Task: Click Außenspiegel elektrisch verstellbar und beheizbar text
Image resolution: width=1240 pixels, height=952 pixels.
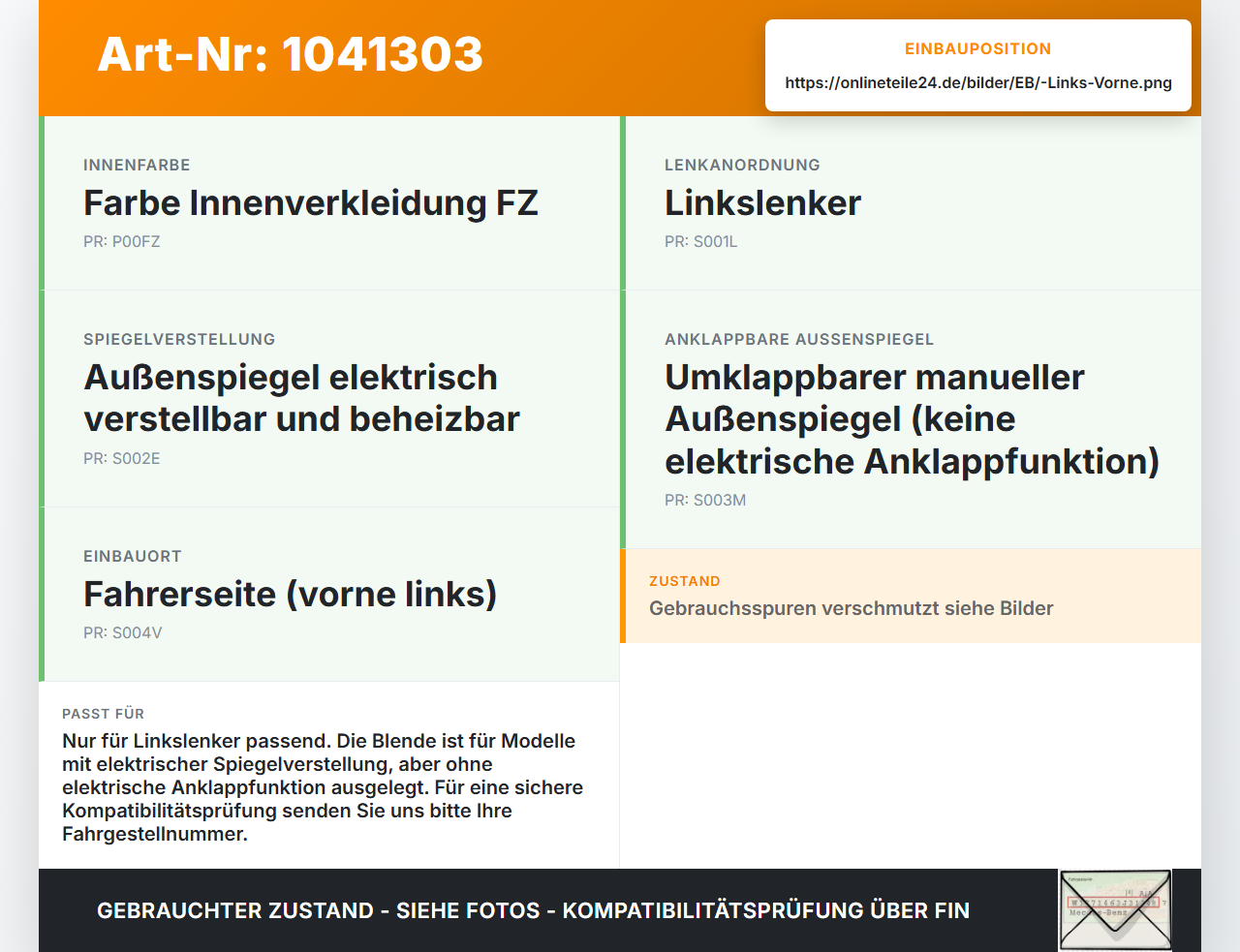Action: (x=301, y=398)
